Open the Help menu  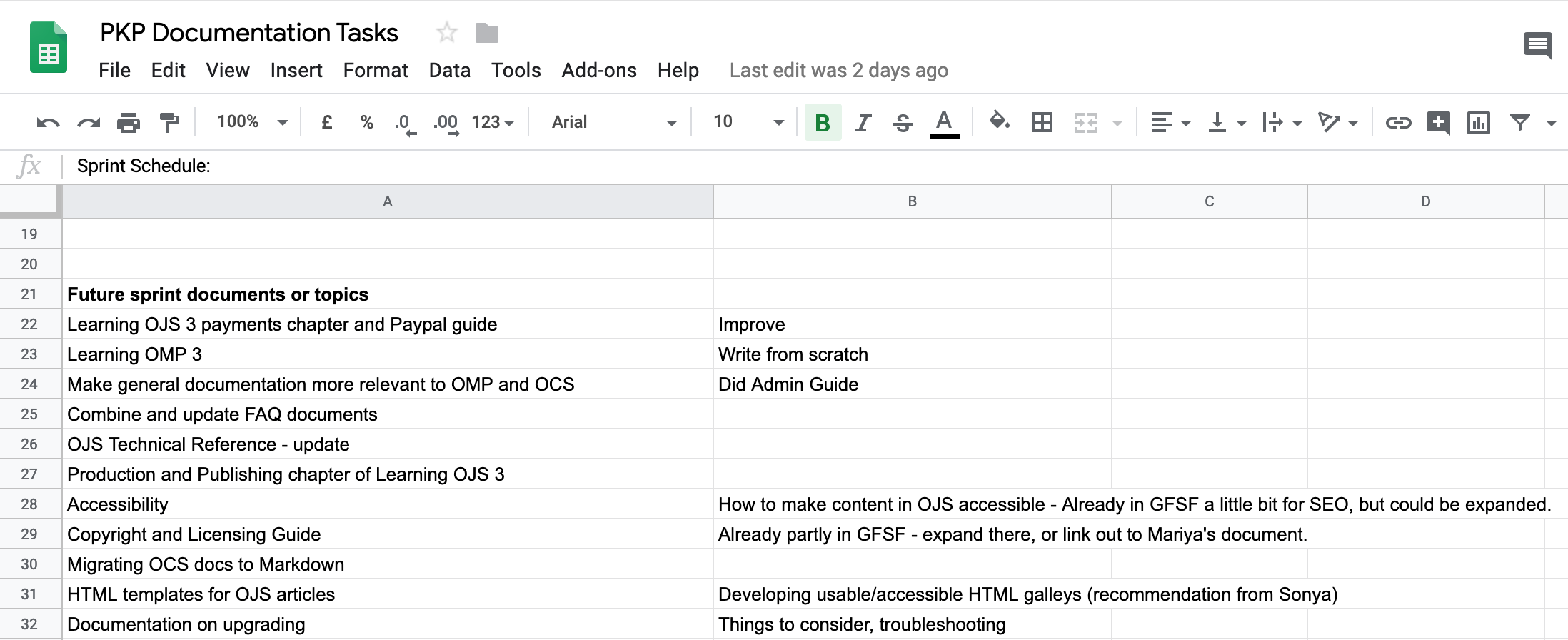coord(678,70)
